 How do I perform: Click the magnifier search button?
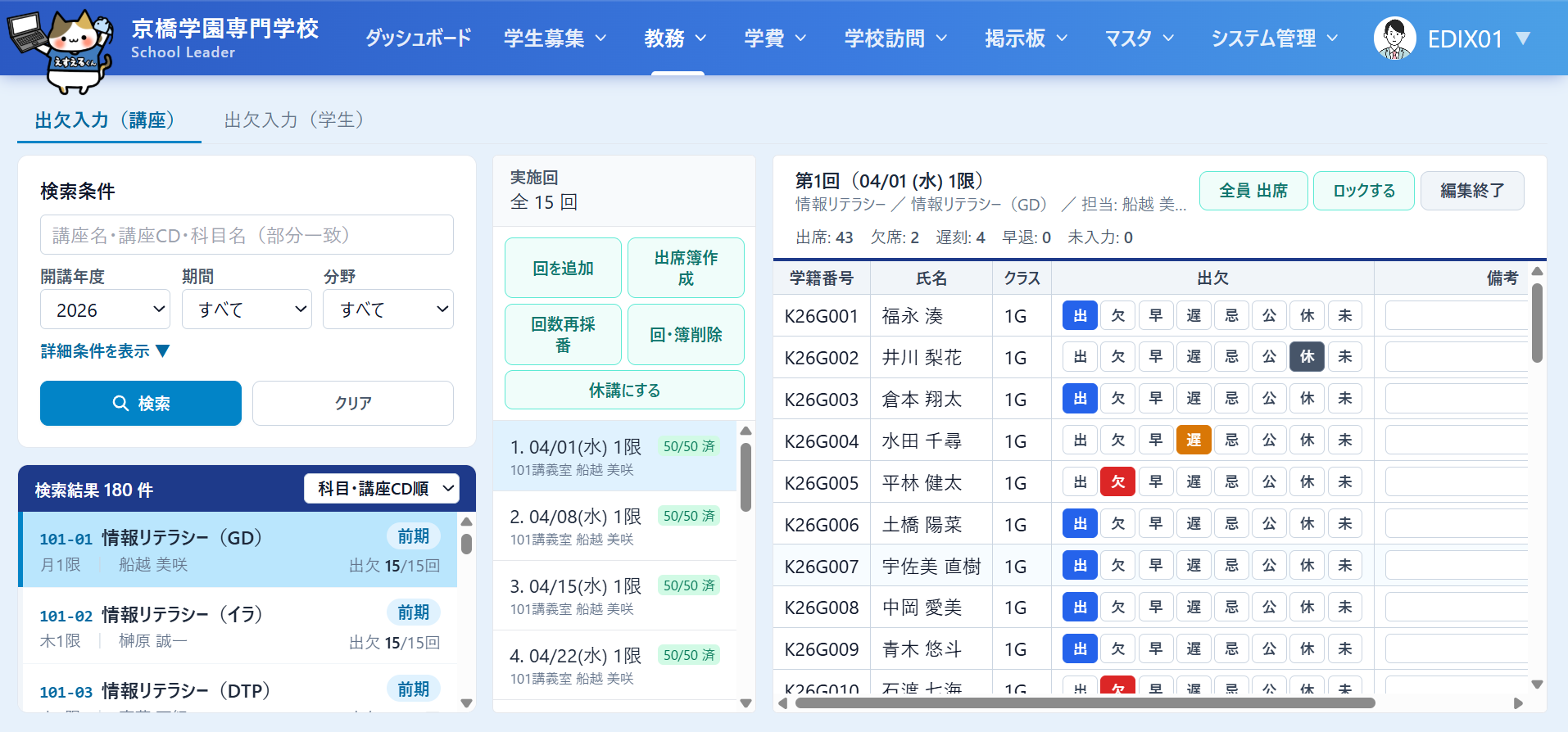pos(141,403)
